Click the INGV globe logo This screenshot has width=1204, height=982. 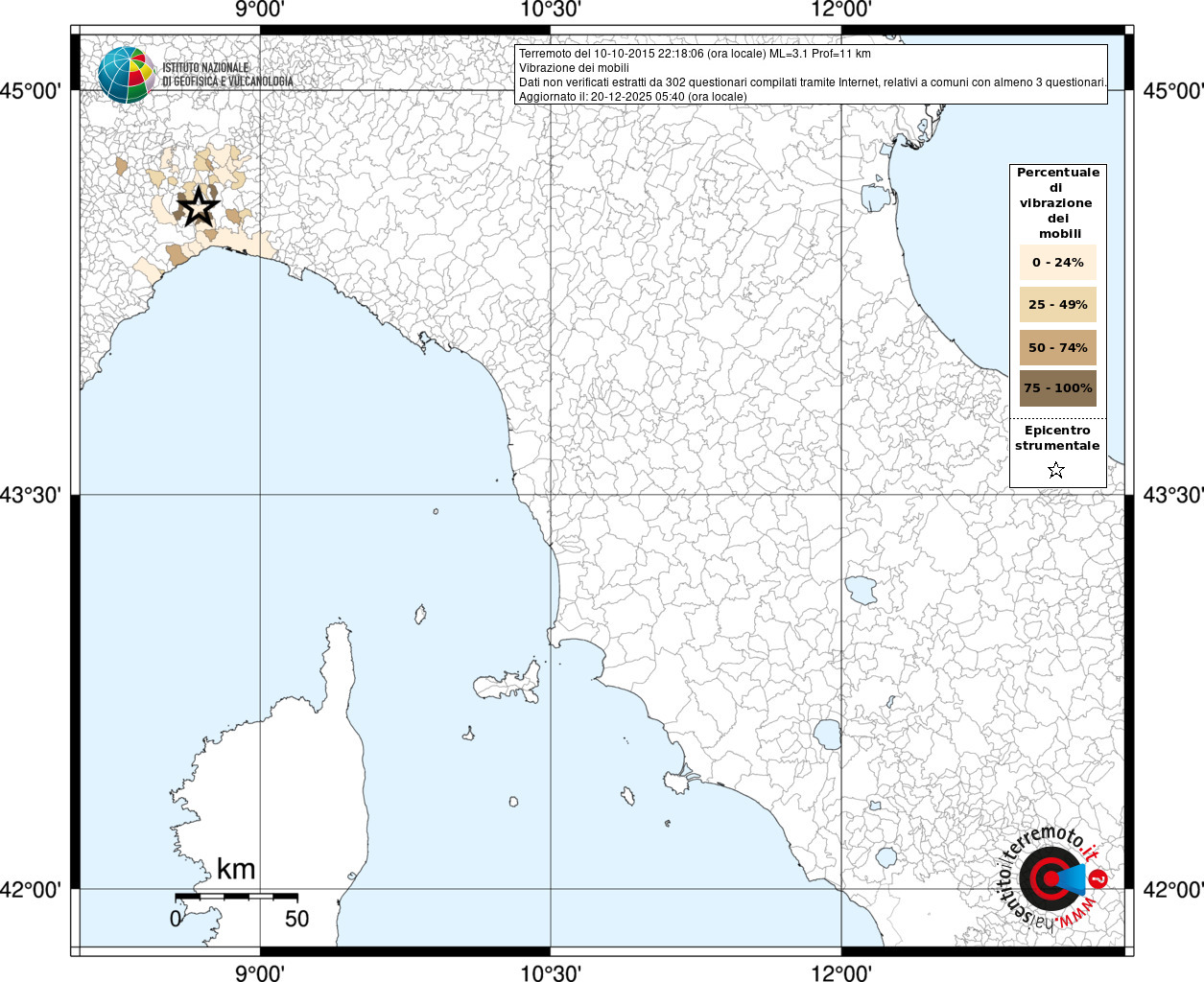pos(127,75)
